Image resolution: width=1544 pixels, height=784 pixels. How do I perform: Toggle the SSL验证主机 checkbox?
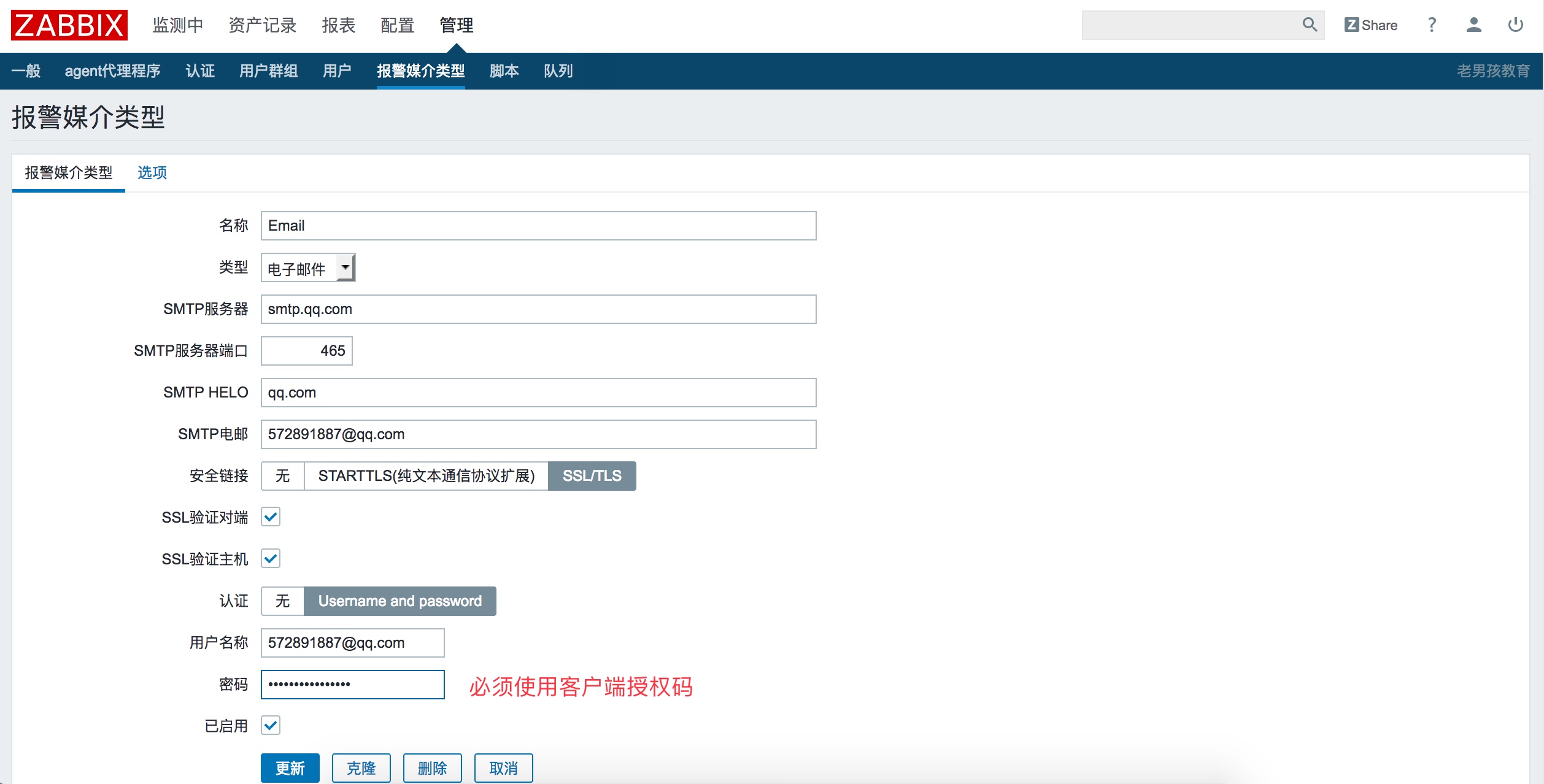tap(271, 558)
